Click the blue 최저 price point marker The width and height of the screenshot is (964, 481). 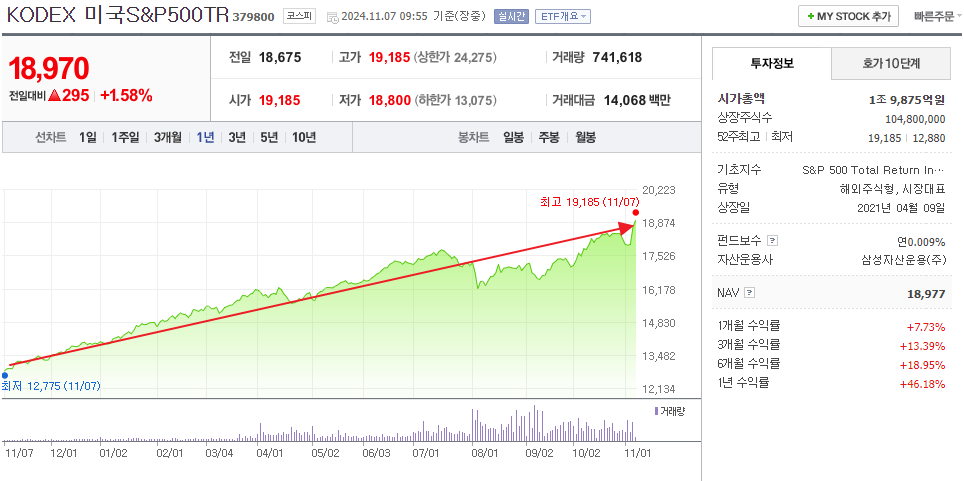point(4,374)
